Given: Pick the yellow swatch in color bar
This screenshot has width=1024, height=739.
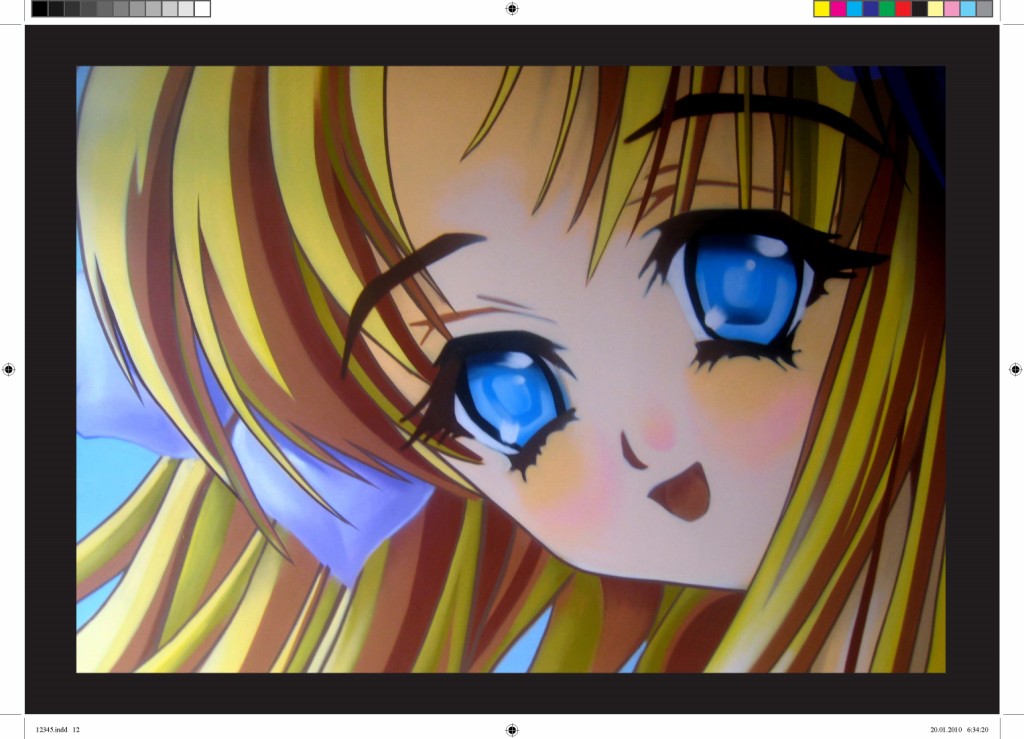Looking at the screenshot, I should [822, 8].
